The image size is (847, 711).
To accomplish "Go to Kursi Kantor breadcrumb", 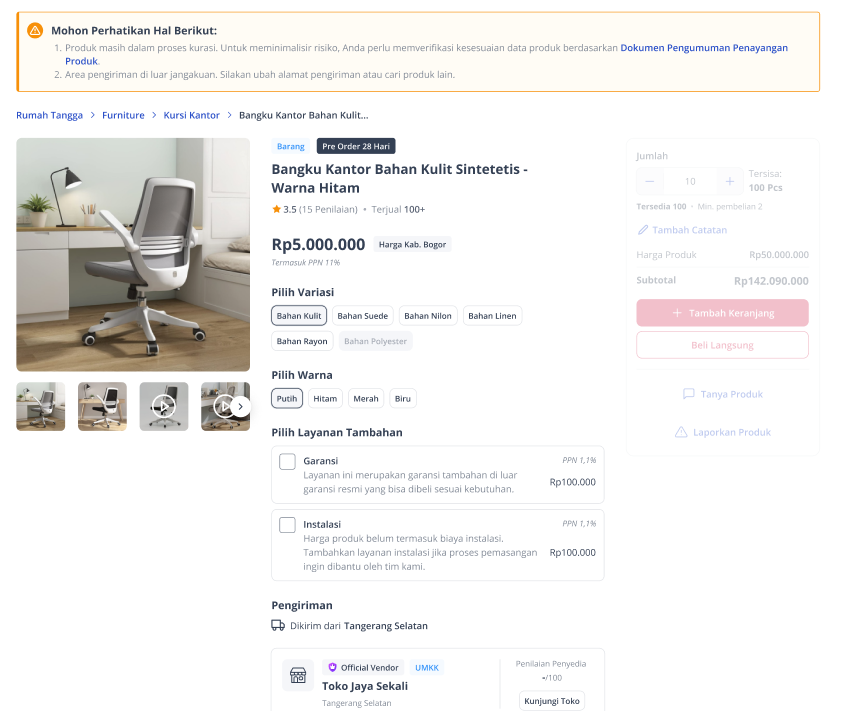I will (x=192, y=115).
